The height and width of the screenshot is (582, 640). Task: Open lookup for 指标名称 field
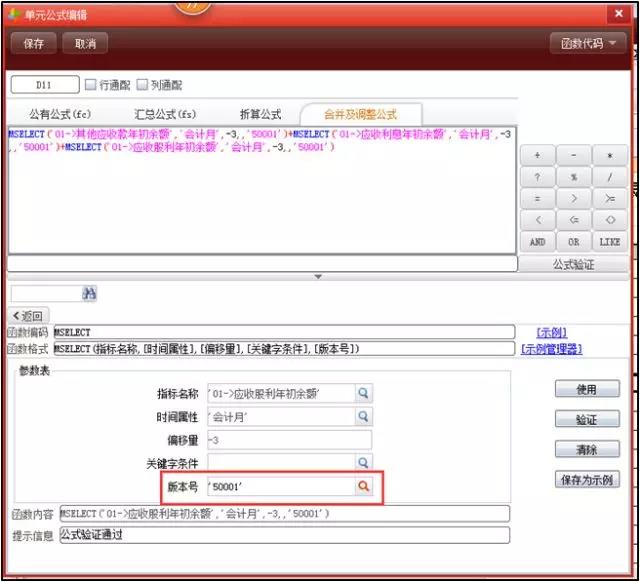tap(364, 394)
